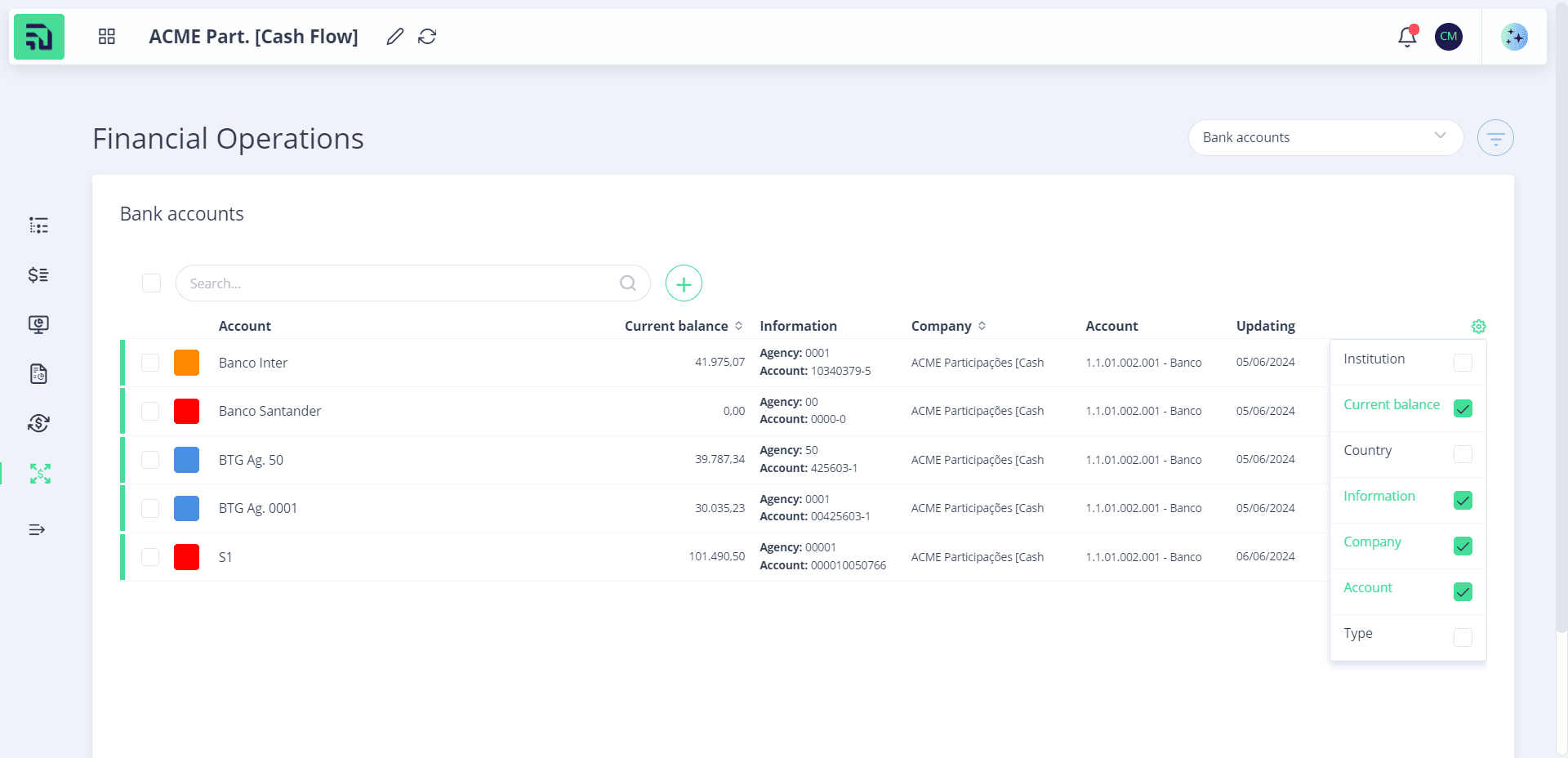Open the apps grid icon
This screenshot has width=1568, height=758.
tap(107, 37)
